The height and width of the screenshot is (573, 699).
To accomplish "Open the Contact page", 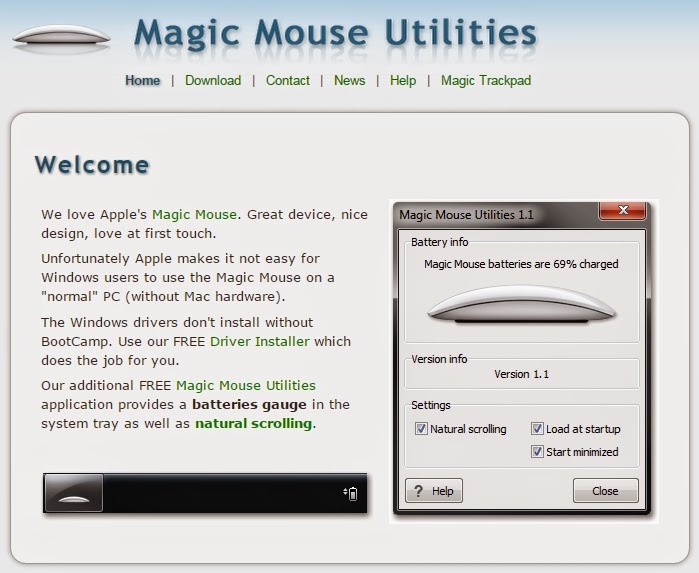I will tap(288, 80).
